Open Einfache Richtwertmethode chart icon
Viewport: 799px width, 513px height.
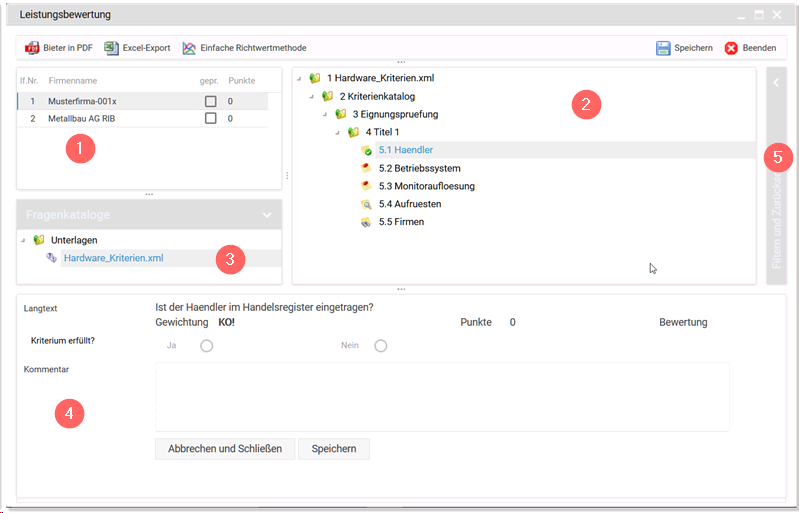coord(189,48)
